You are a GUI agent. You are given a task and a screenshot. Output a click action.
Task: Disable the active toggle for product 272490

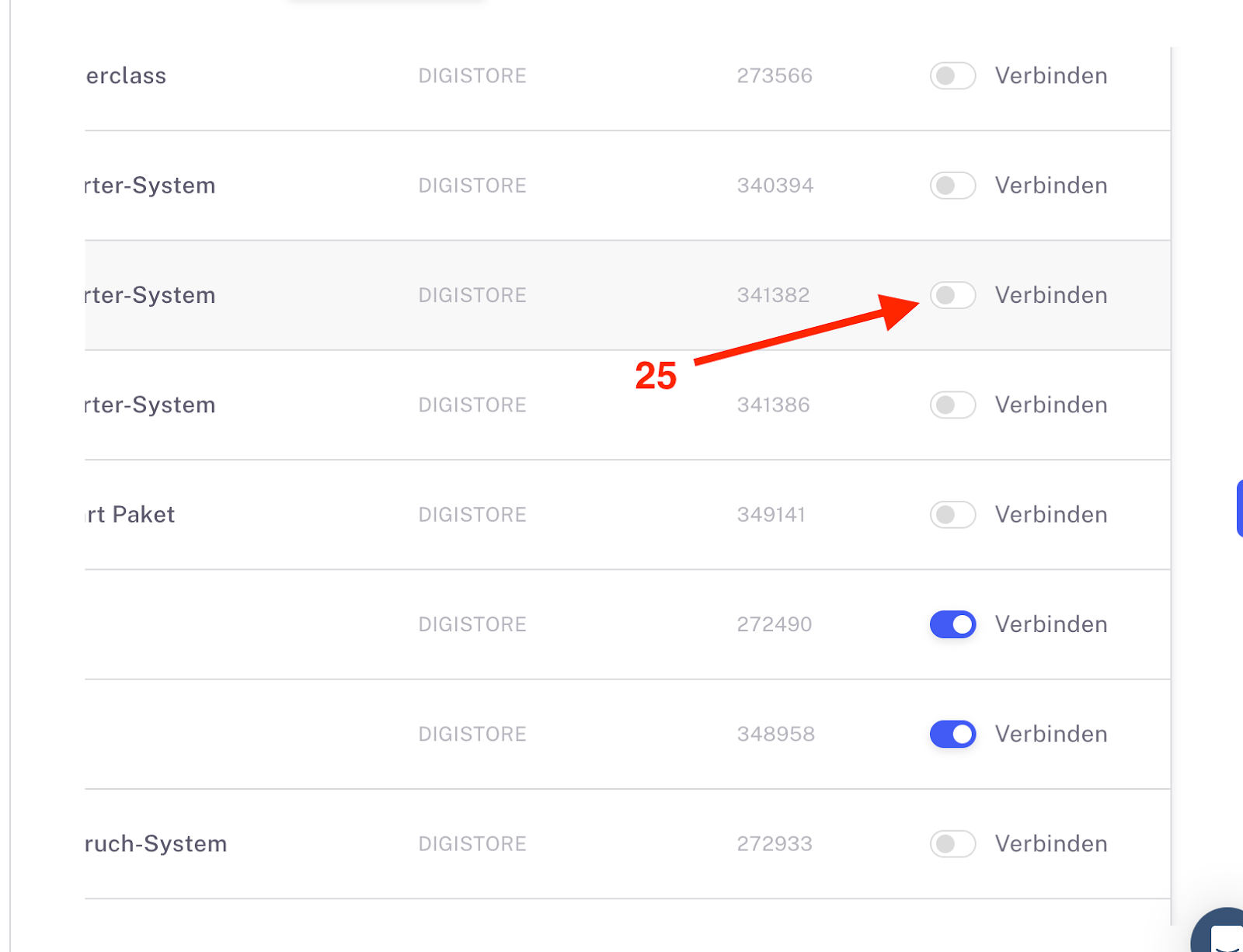click(952, 624)
